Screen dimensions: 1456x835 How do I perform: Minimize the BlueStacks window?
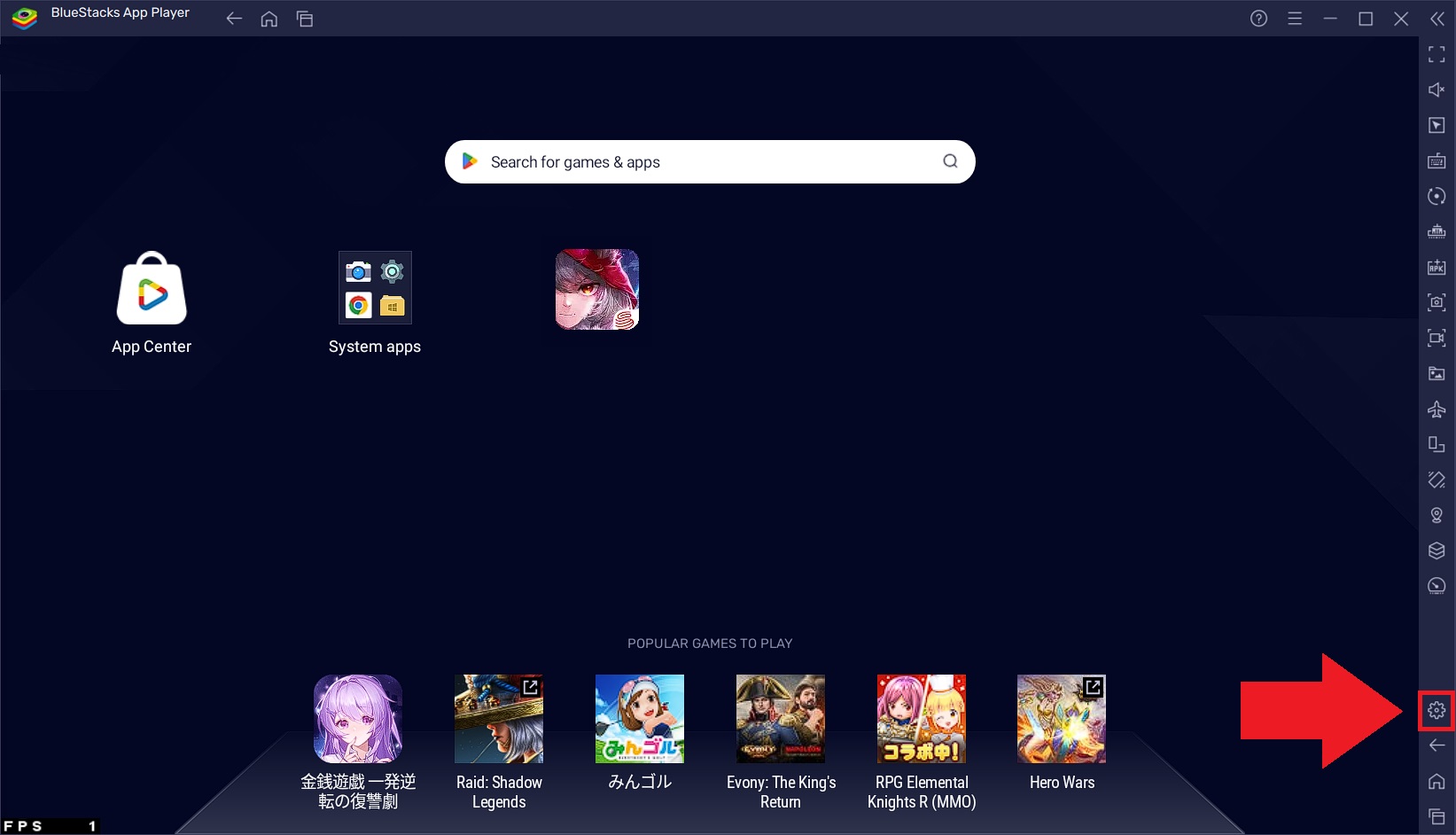click(1330, 19)
